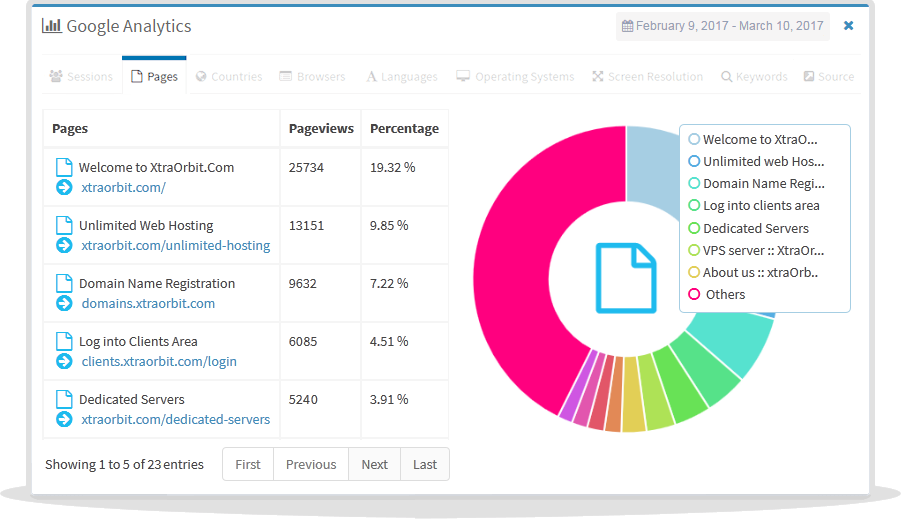This screenshot has width=902, height=521.
Task: Switch to the Languages tab
Action: point(402,76)
